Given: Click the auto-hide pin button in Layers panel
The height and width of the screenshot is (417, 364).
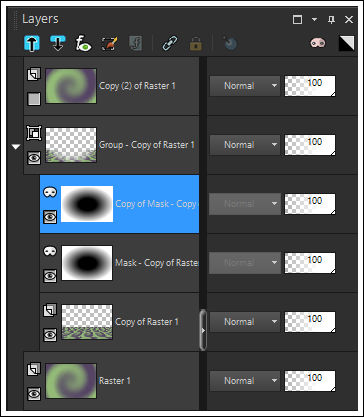Looking at the screenshot, I should (x=331, y=20).
